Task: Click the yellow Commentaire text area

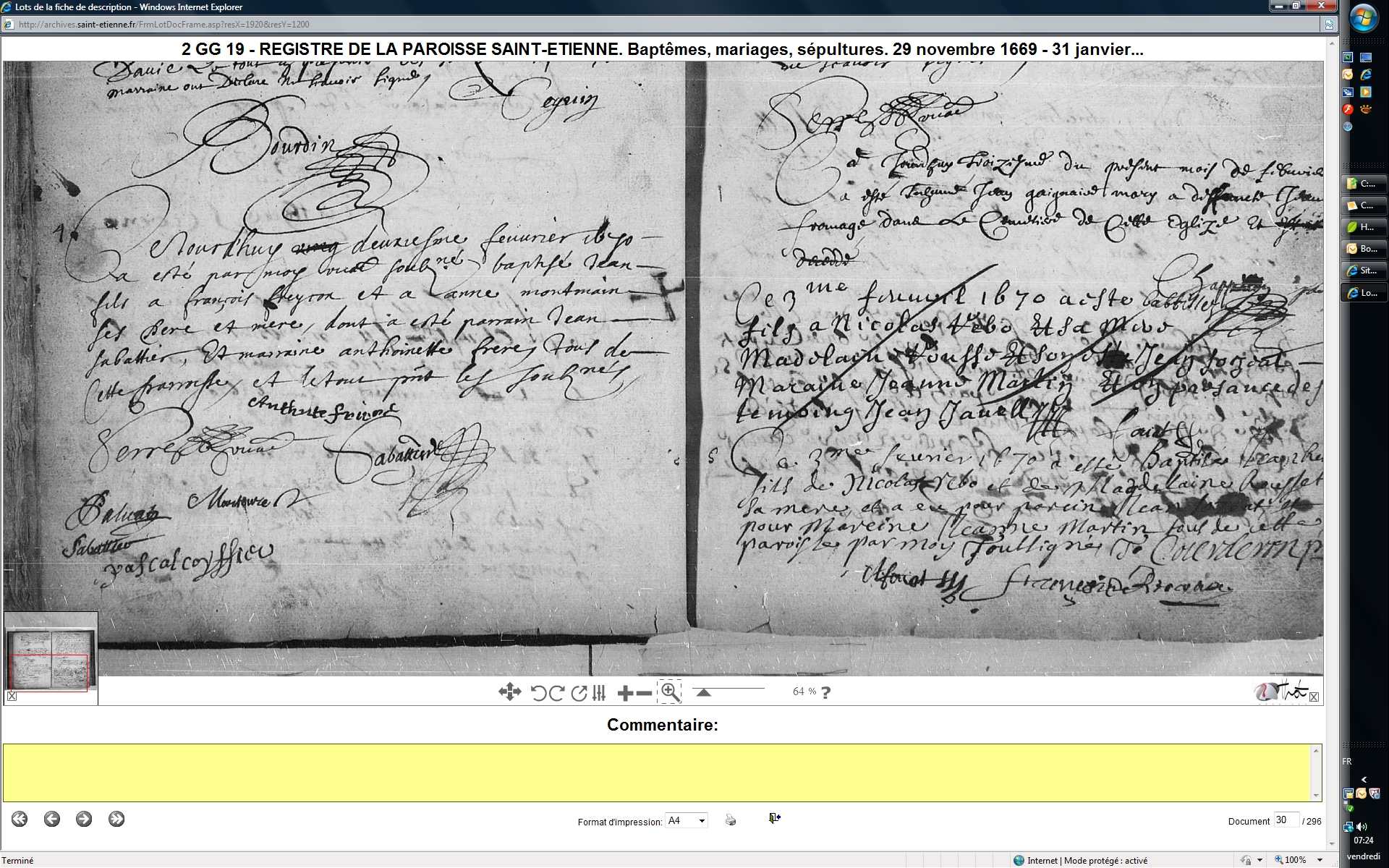Action: click(x=657, y=773)
